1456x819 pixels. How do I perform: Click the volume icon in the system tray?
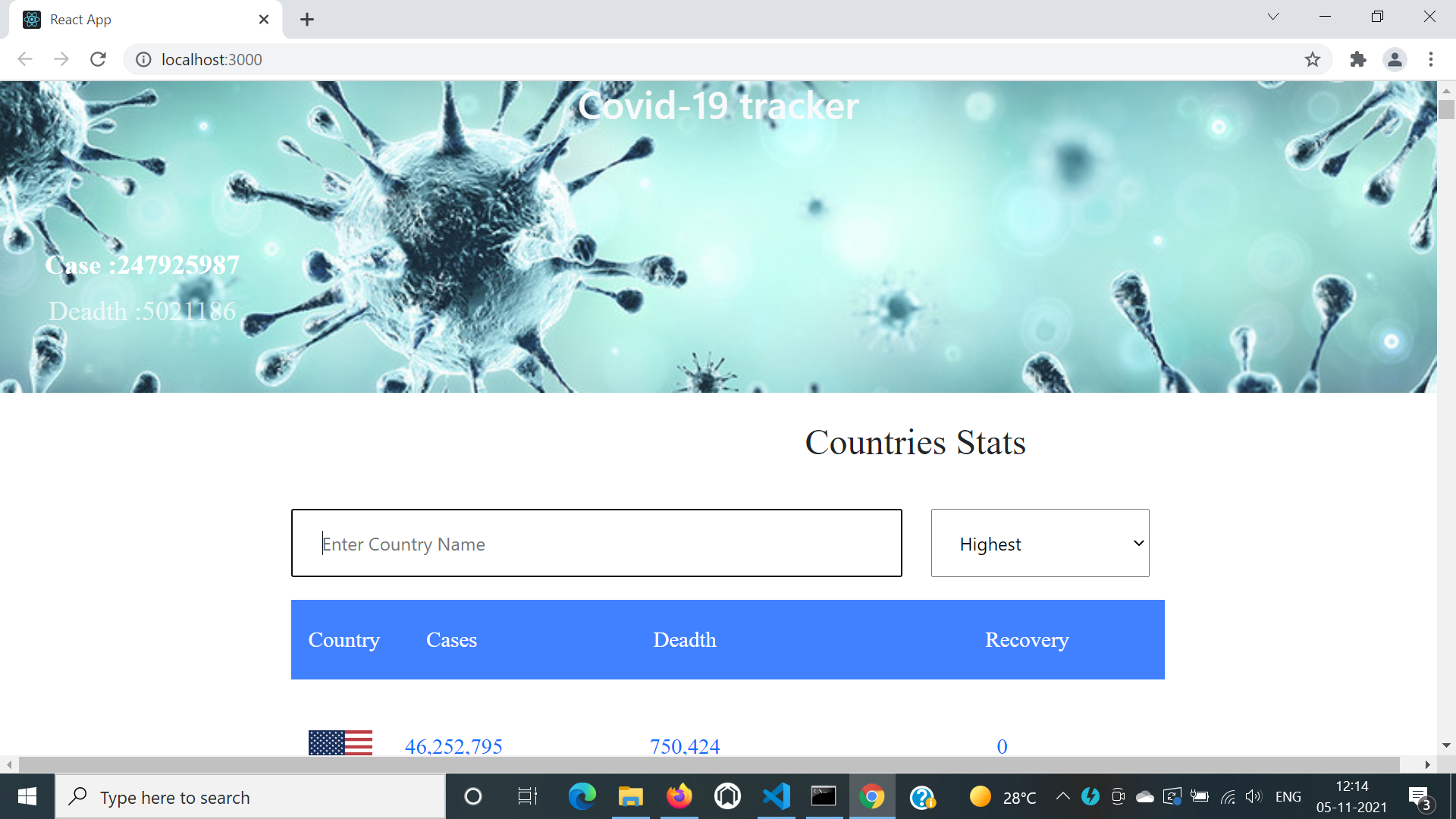1253,796
